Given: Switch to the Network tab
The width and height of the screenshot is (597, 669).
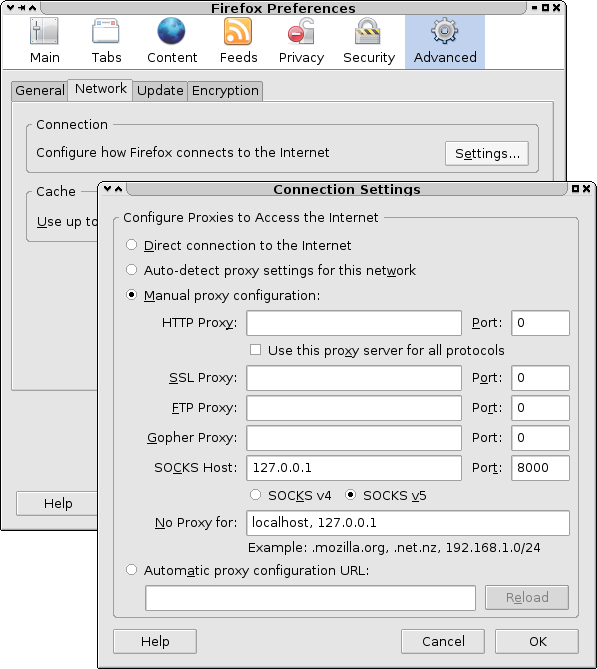Looking at the screenshot, I should pyautogui.click(x=100, y=89).
